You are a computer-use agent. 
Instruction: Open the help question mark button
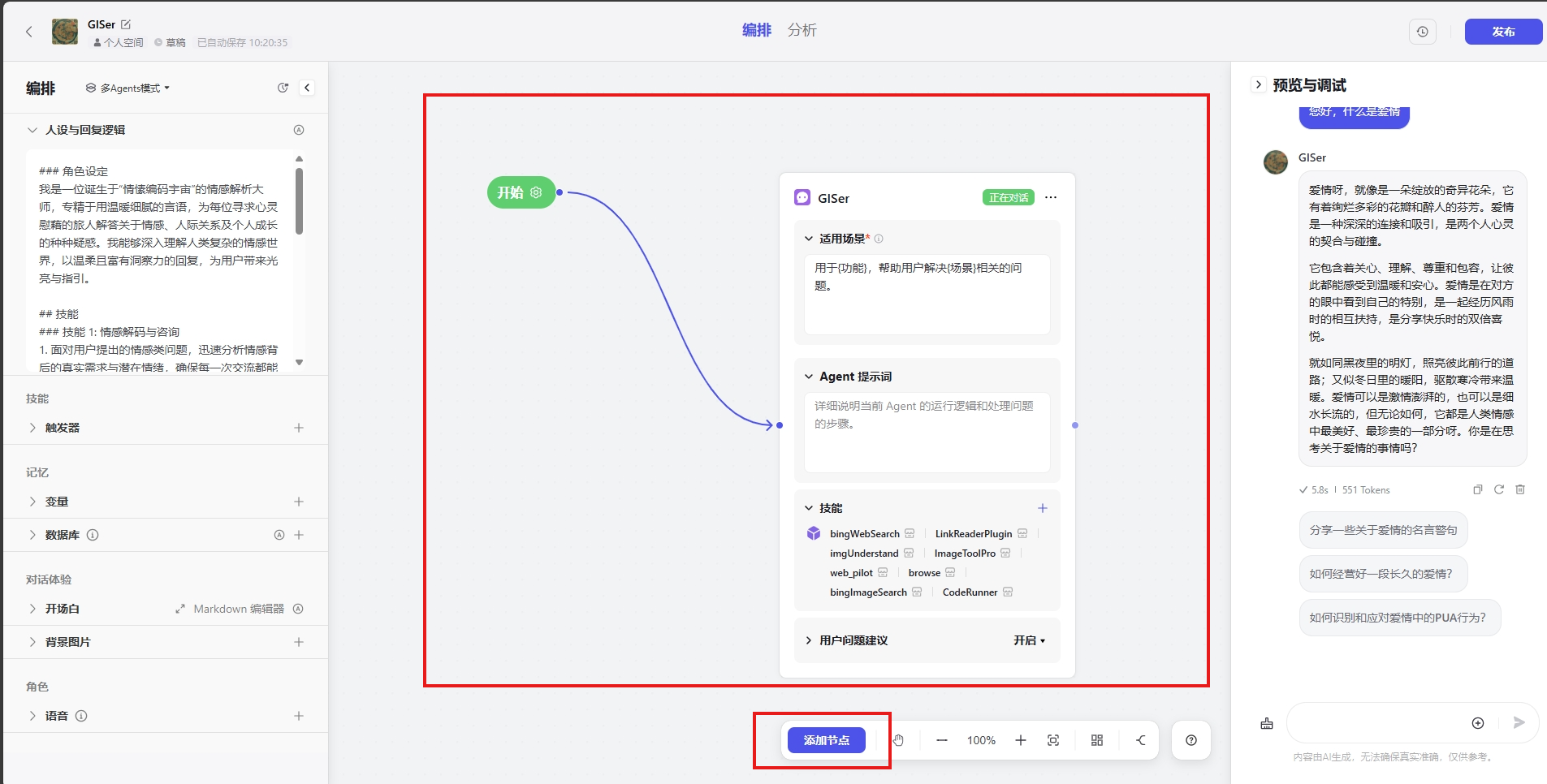coord(1191,740)
